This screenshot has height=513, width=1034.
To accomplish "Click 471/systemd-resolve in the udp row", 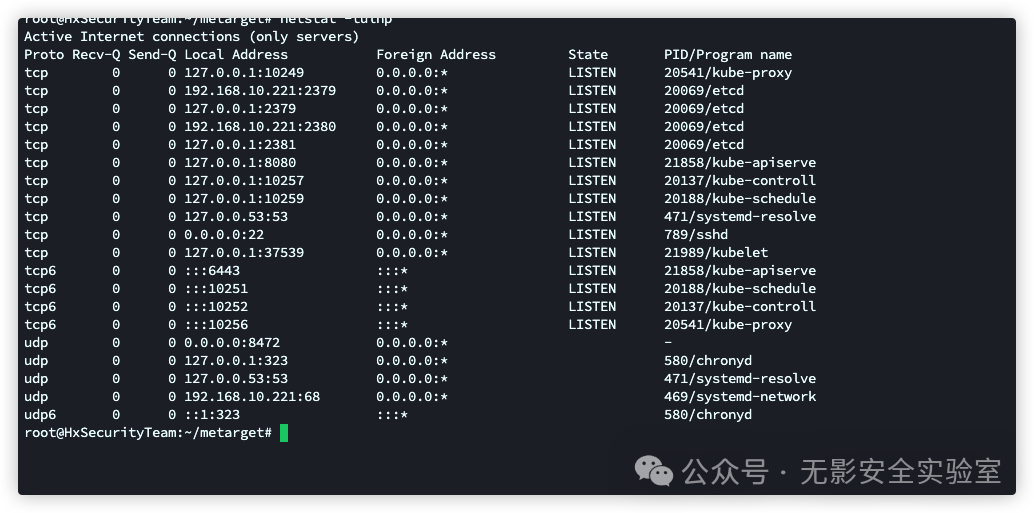I will (x=740, y=379).
